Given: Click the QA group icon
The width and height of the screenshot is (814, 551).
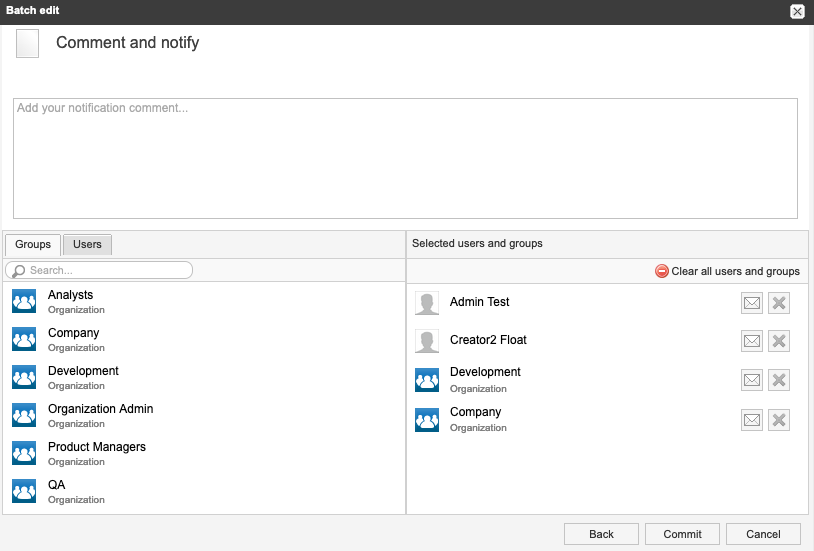Looking at the screenshot, I should 24,491.
